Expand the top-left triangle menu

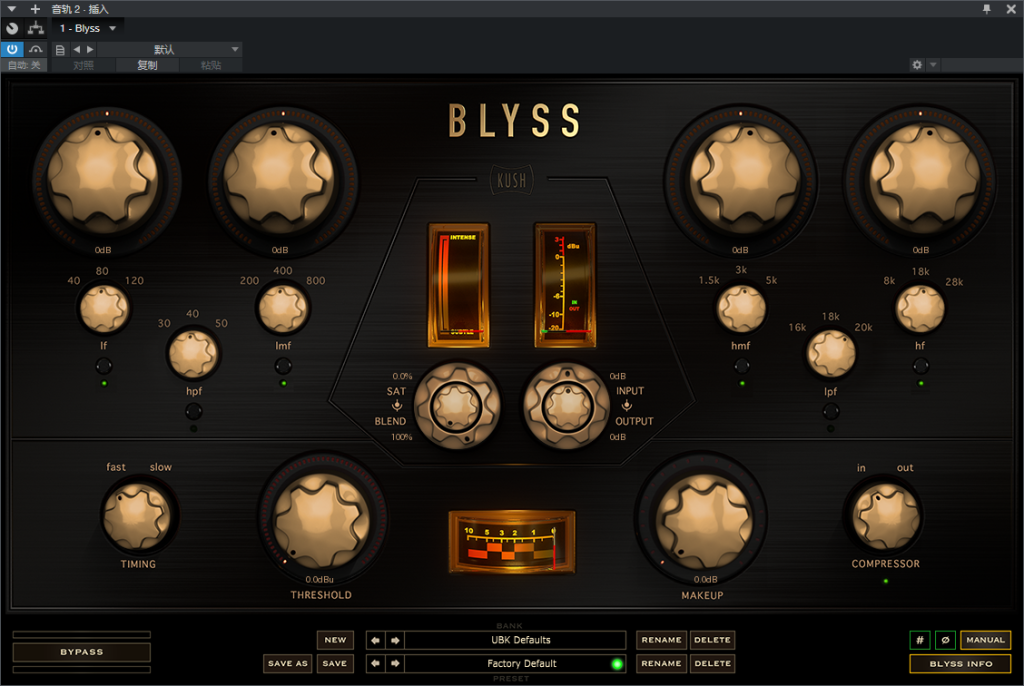(12, 9)
